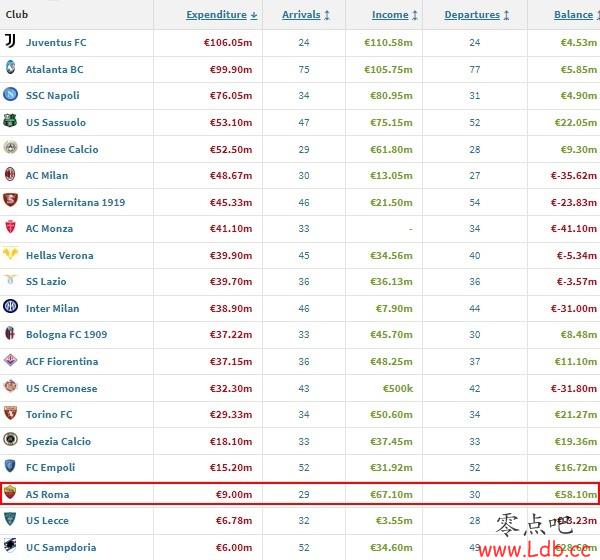
Task: Click the FC Empoli club crest
Action: click(10, 466)
